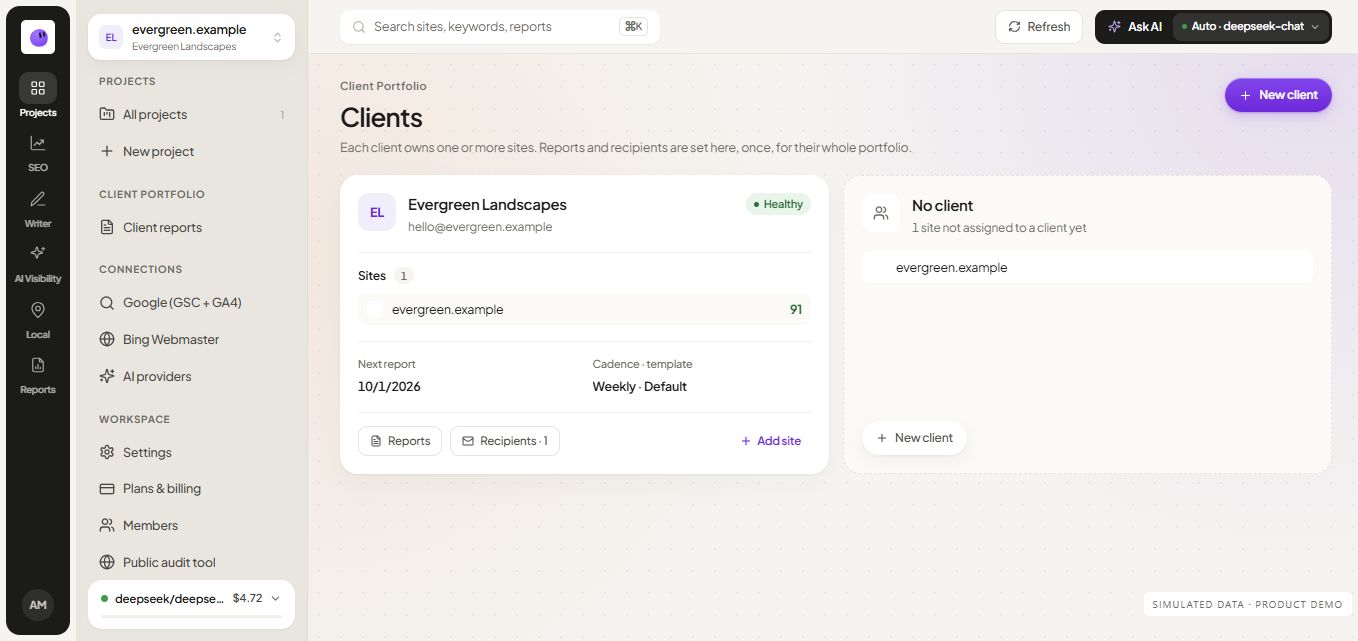The width and height of the screenshot is (1358, 641).
Task: Click the Refresh button
Action: click(x=1039, y=27)
